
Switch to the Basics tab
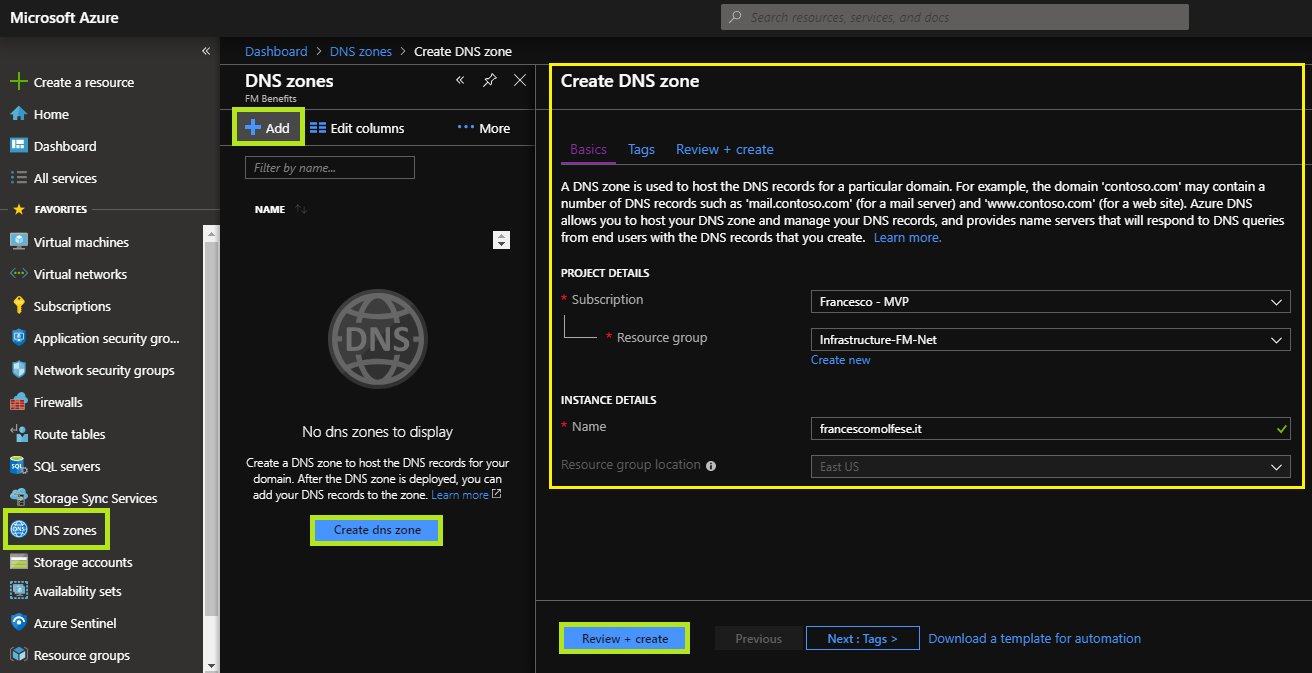click(588, 149)
